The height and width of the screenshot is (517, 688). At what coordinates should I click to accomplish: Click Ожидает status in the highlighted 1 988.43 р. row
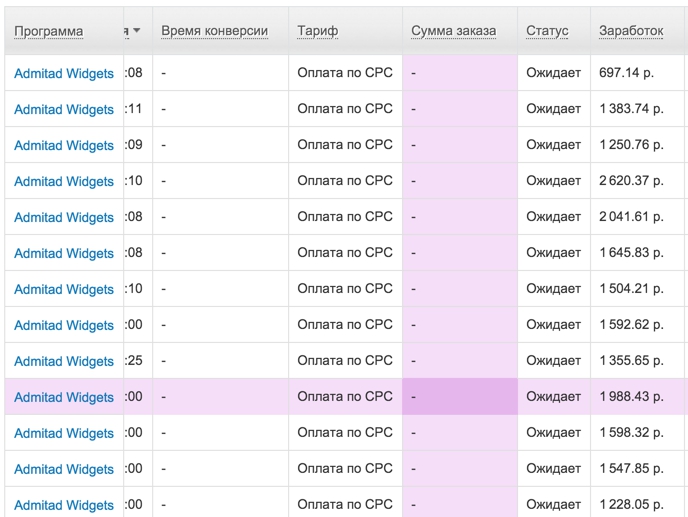[x=553, y=397]
